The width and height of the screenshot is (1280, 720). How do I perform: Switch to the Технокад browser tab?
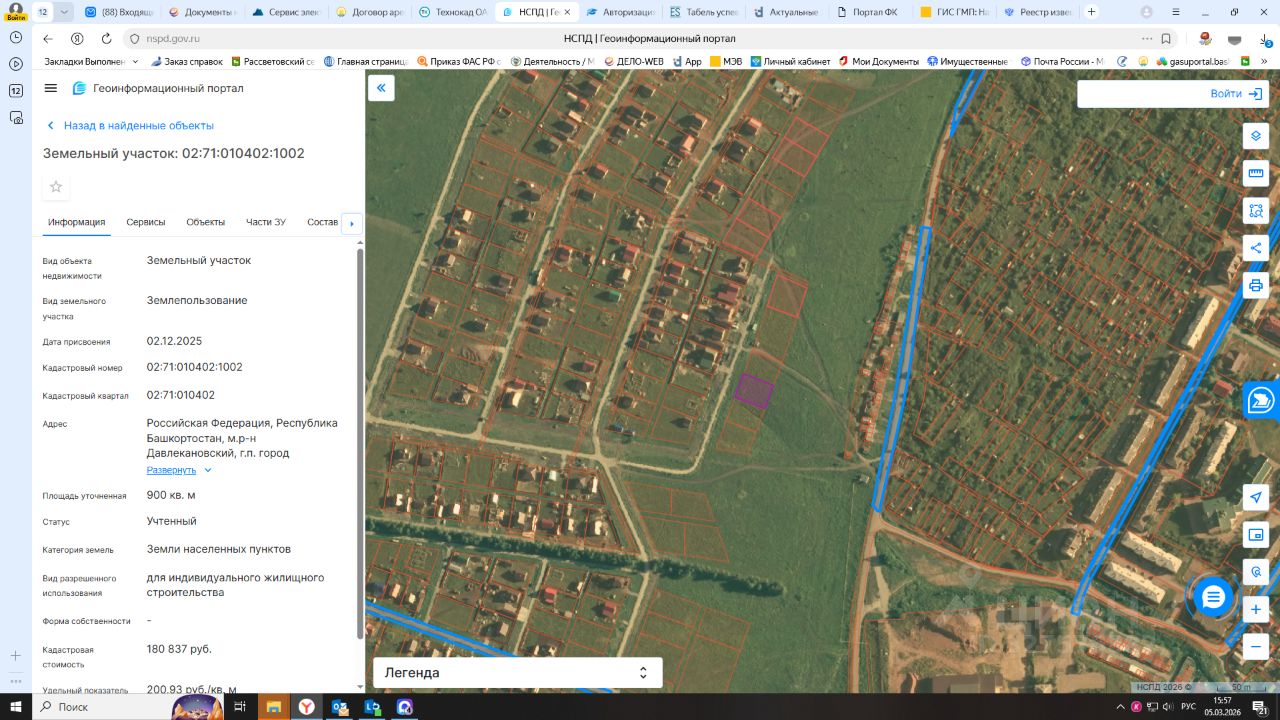453,12
